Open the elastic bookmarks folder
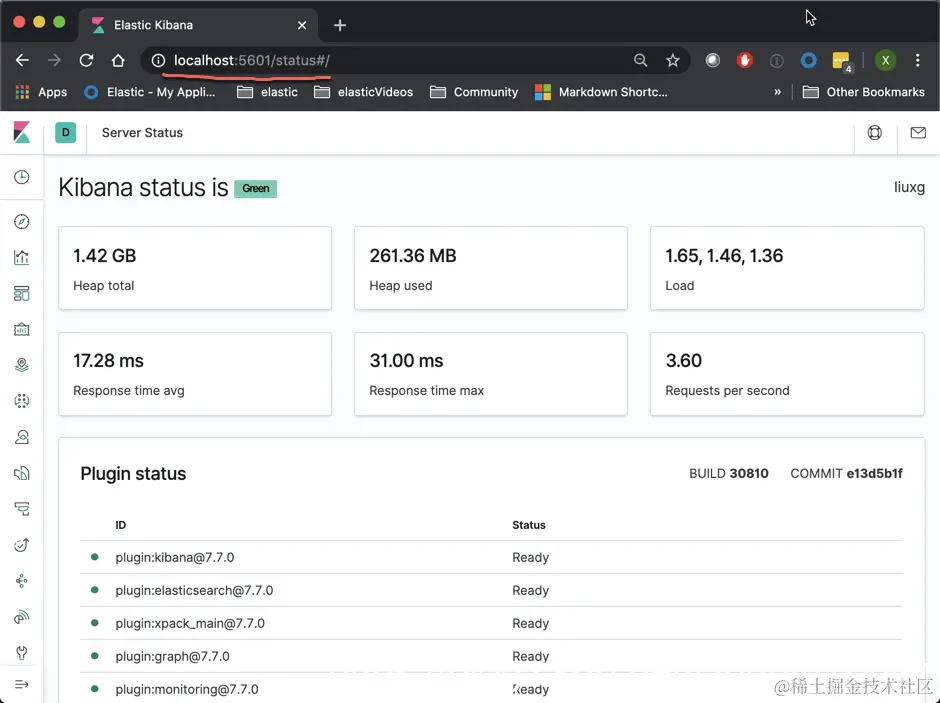The height and width of the screenshot is (703, 940). coord(267,92)
